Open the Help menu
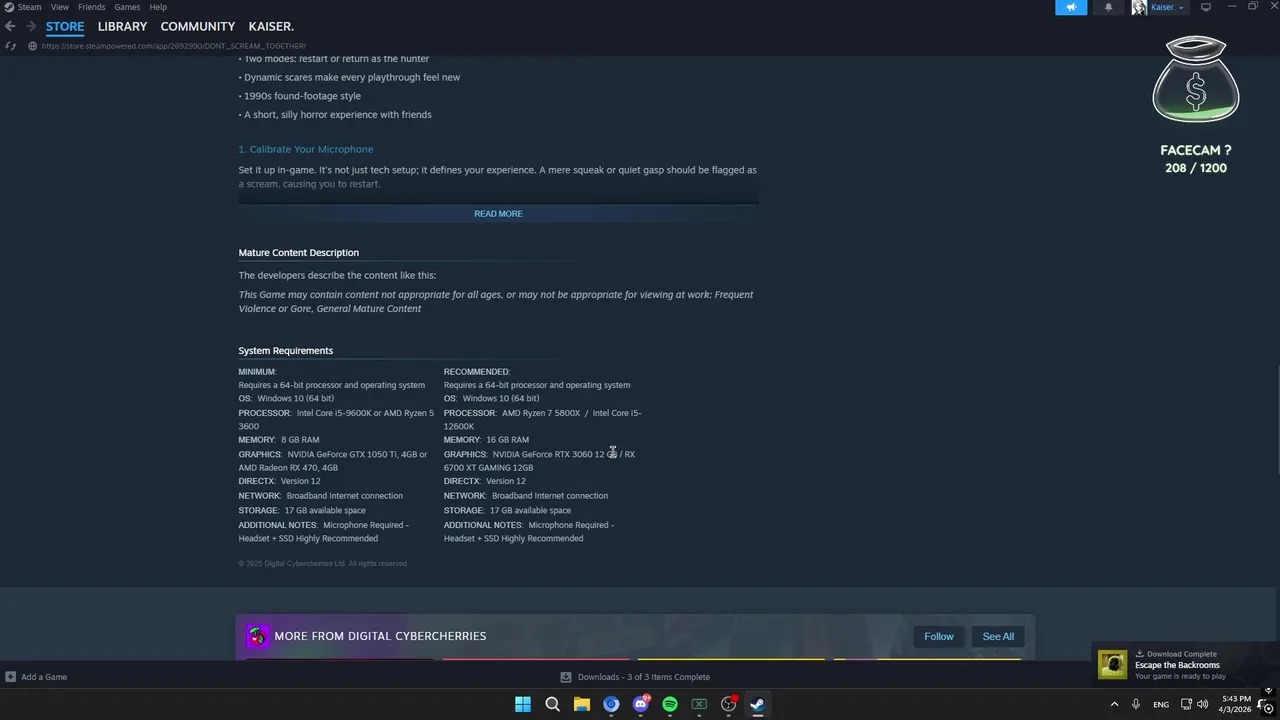This screenshot has width=1280, height=720. point(158,7)
